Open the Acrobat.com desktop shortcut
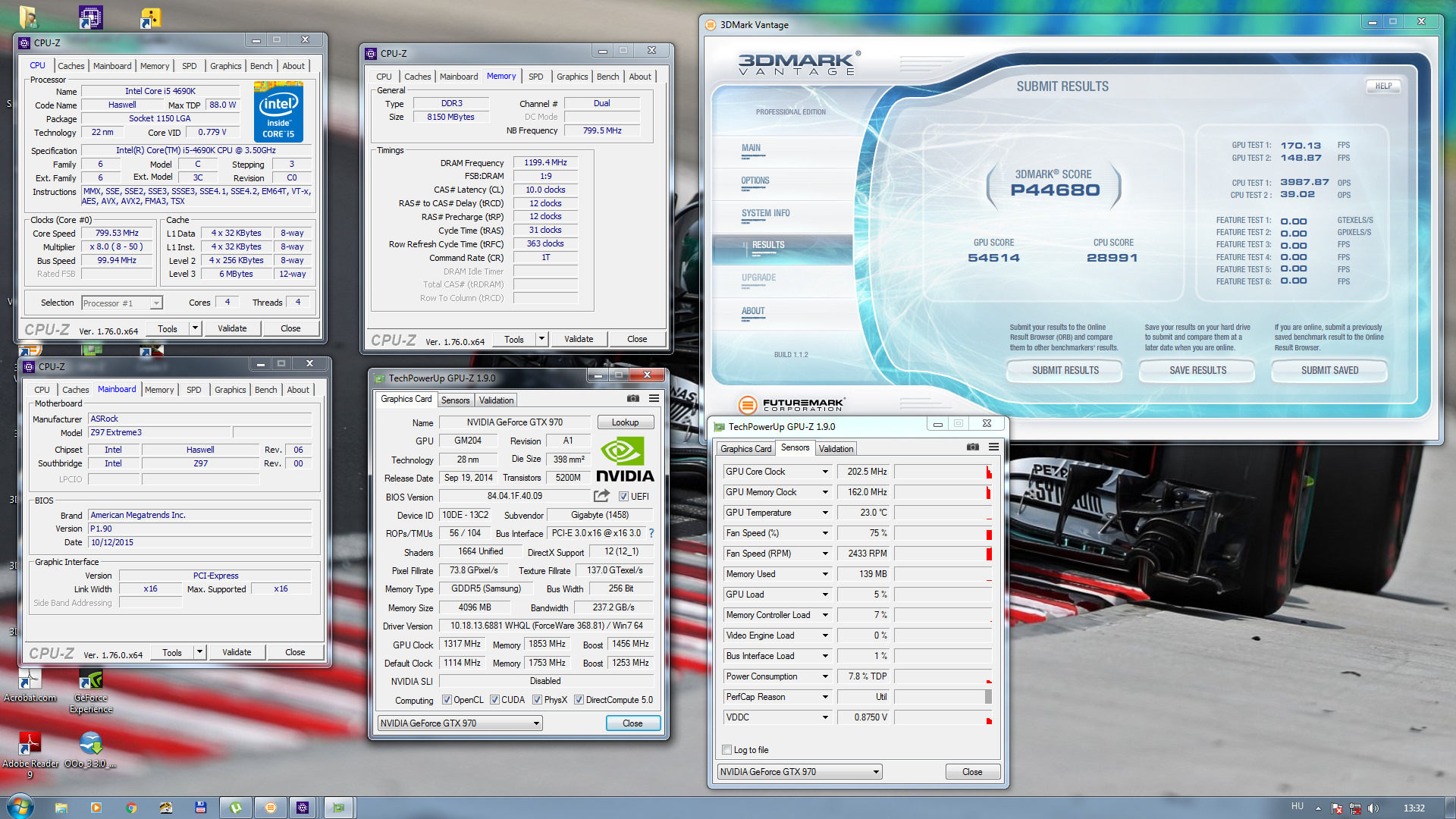 tap(30, 686)
